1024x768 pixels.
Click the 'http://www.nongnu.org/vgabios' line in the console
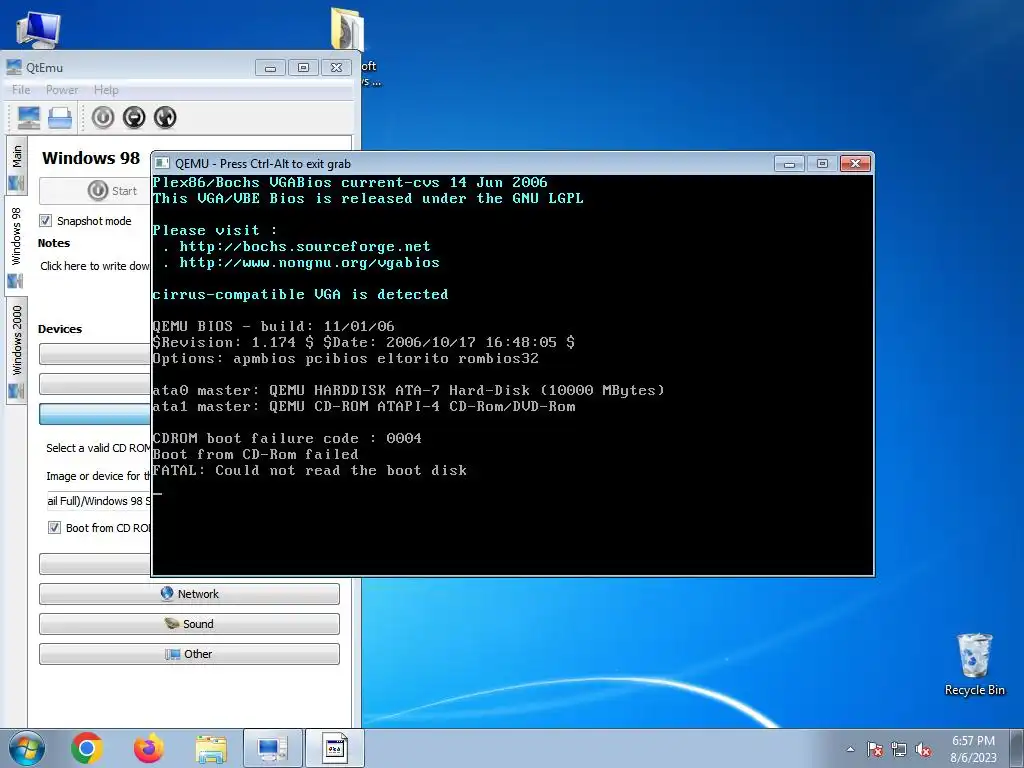coord(310,263)
